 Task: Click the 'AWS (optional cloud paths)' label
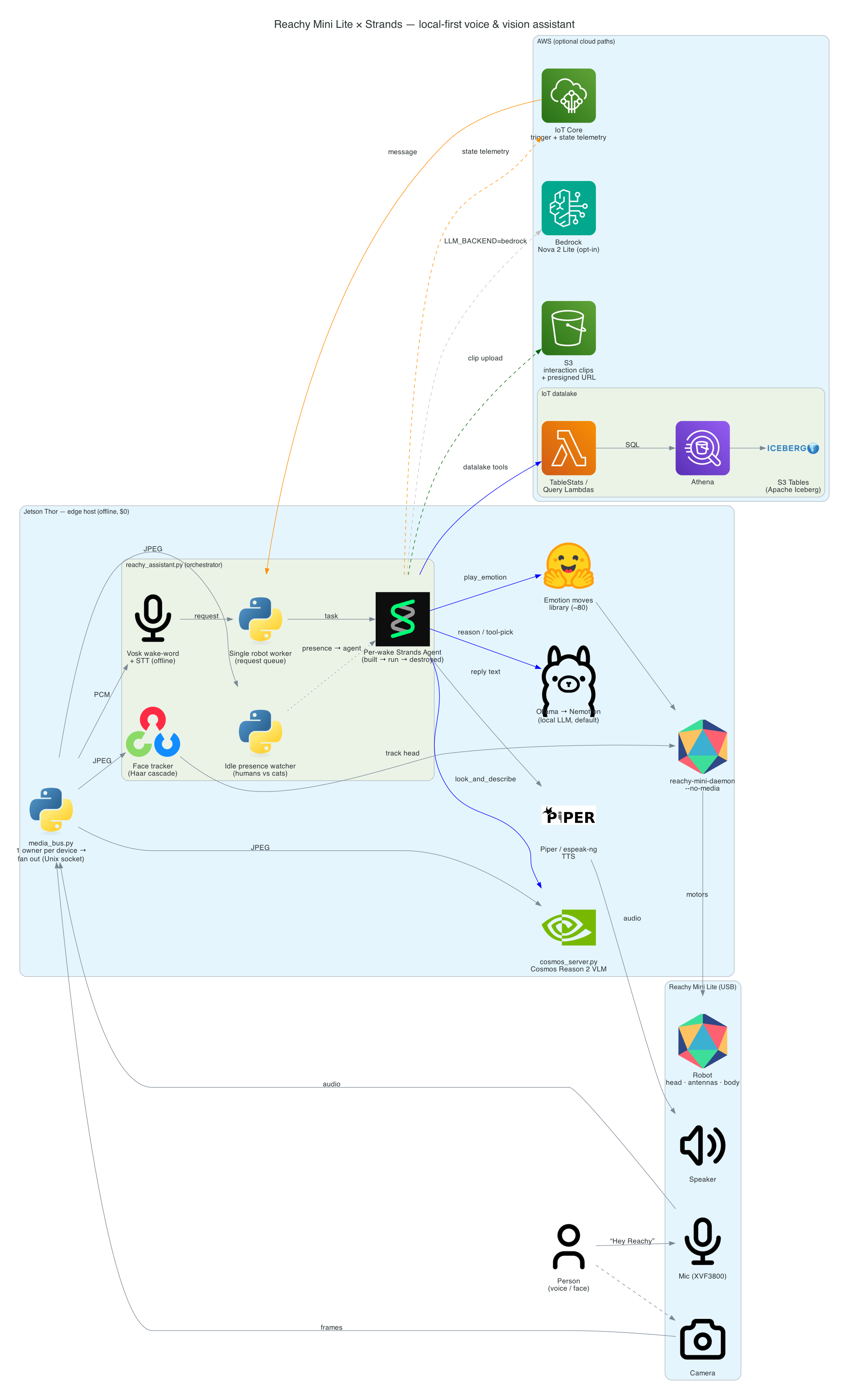click(576, 42)
